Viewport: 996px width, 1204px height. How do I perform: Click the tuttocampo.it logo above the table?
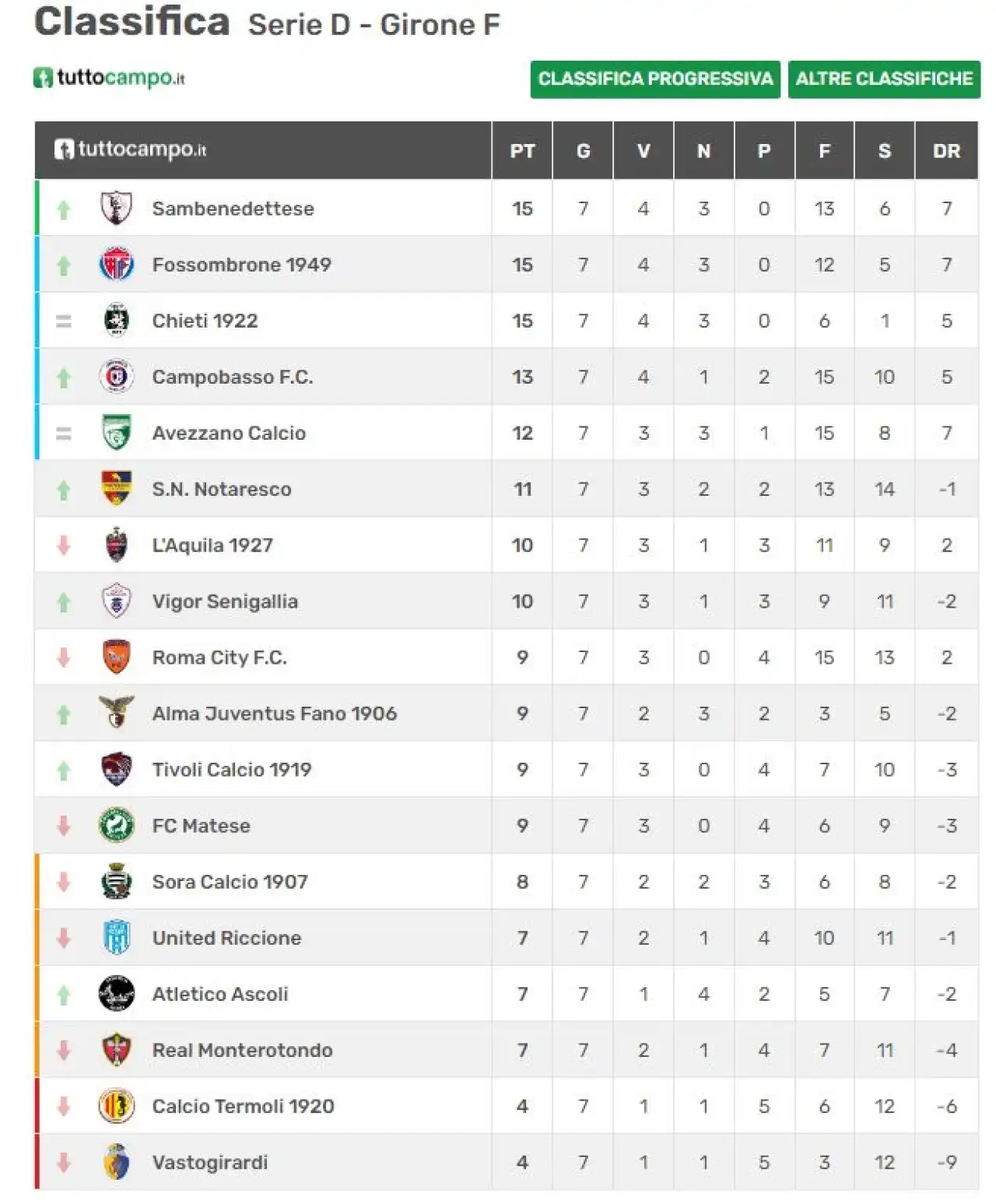click(x=109, y=78)
